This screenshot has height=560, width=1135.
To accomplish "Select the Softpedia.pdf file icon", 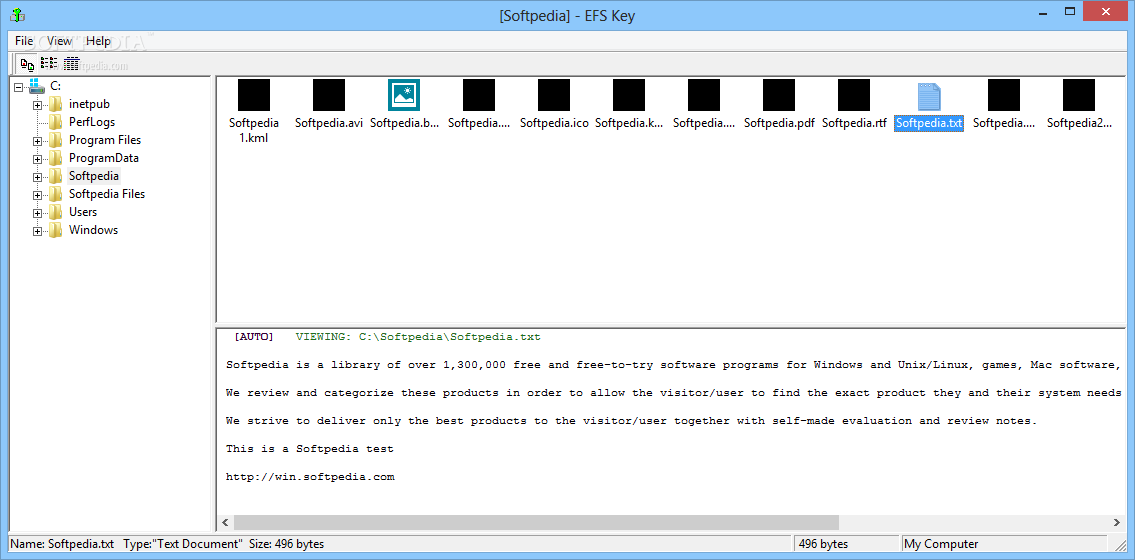I will click(779, 96).
